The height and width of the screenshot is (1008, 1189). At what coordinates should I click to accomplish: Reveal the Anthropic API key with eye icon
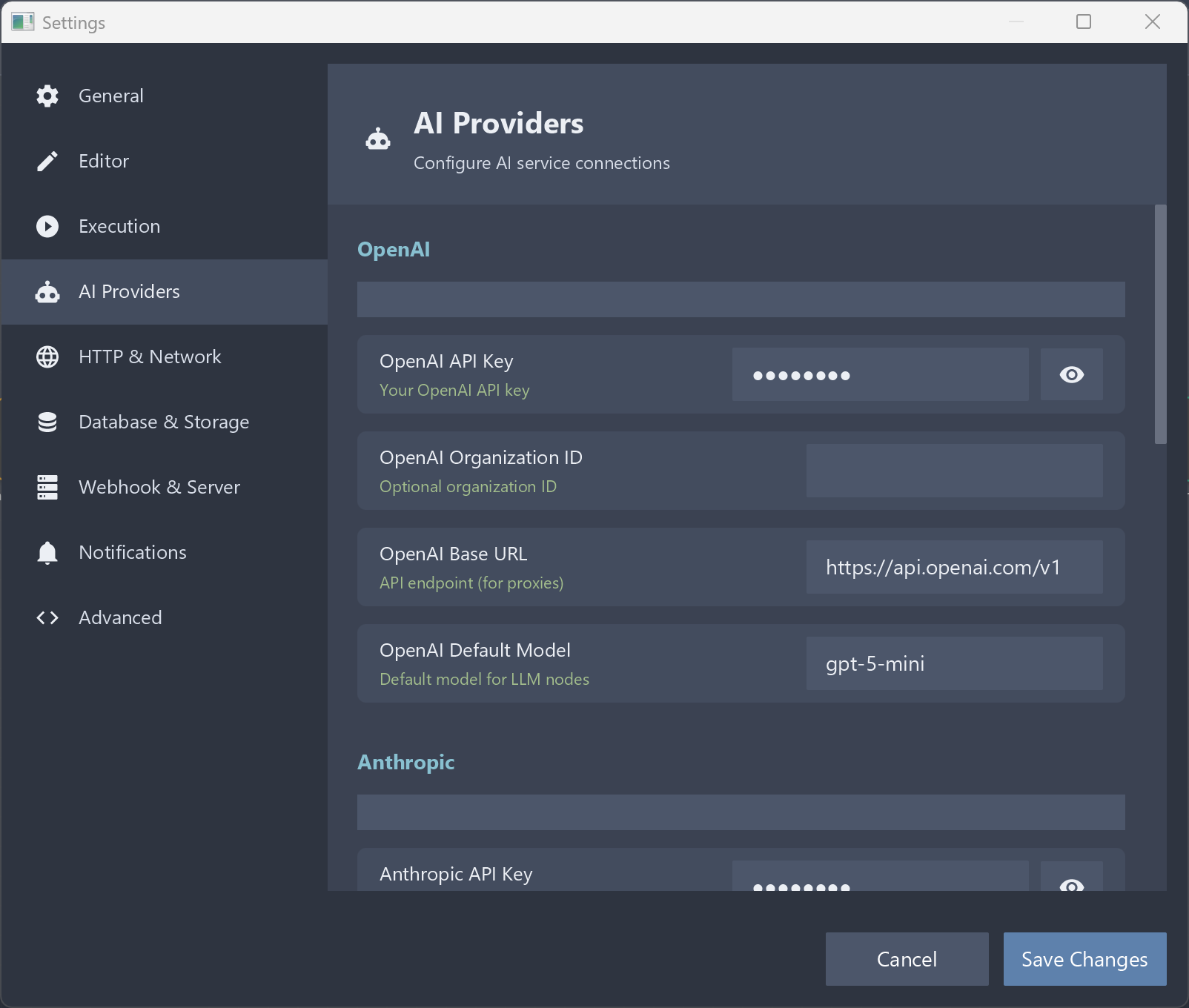point(1071,882)
